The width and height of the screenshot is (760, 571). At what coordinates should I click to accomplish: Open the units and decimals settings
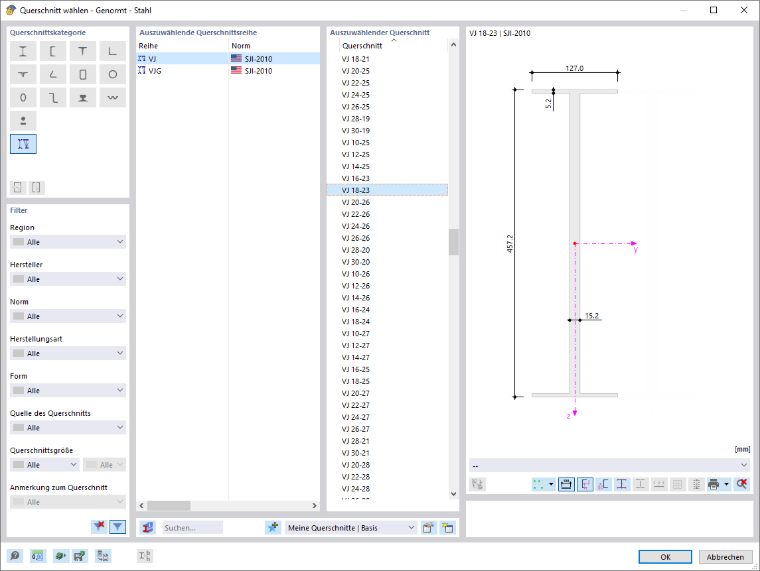(x=38, y=556)
